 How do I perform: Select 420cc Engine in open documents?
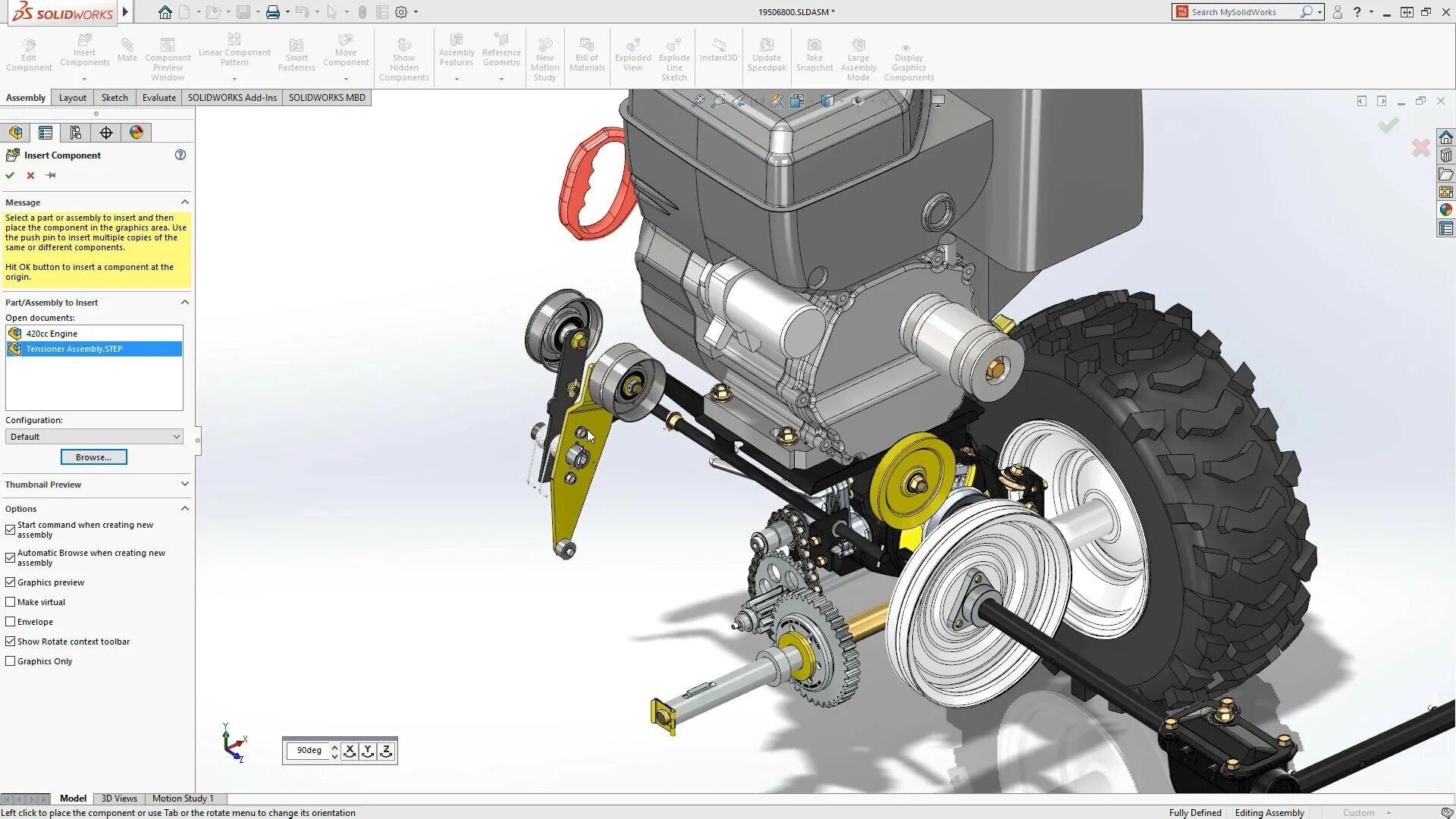[x=52, y=334]
